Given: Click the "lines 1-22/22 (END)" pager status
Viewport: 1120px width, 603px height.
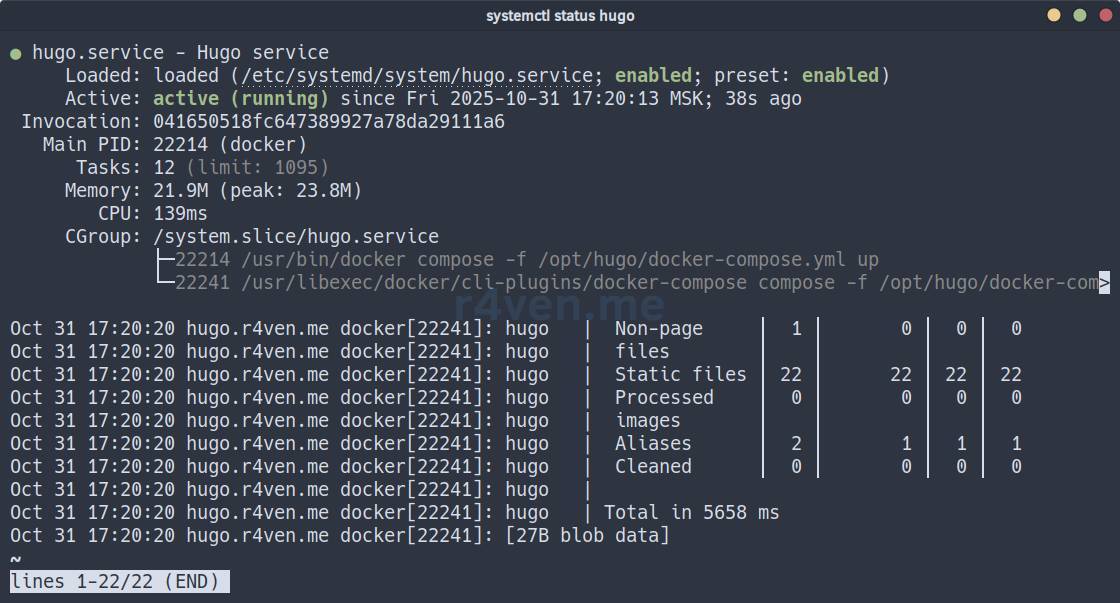Looking at the screenshot, I should (x=120, y=582).
